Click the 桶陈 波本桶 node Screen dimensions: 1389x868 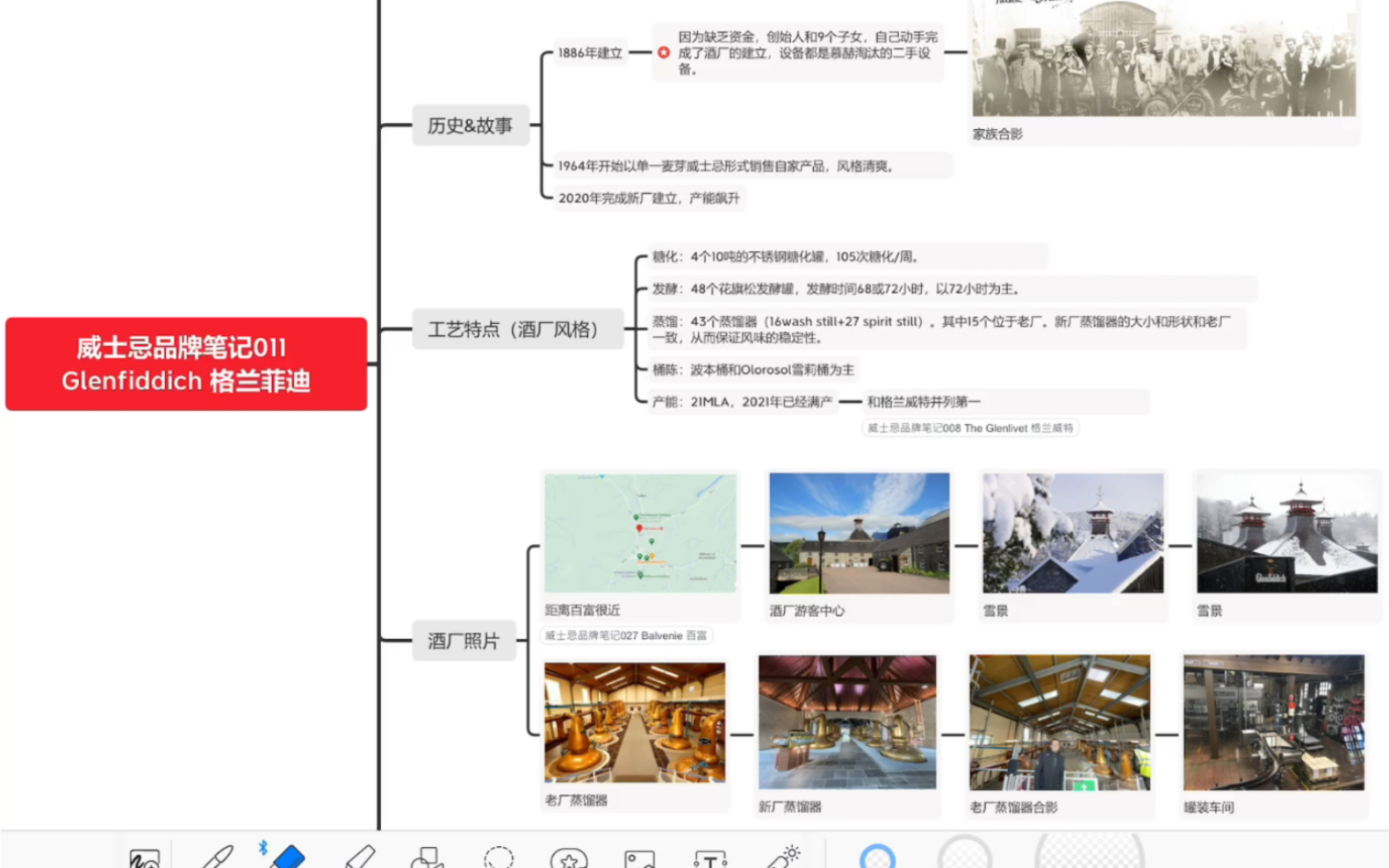coord(753,369)
